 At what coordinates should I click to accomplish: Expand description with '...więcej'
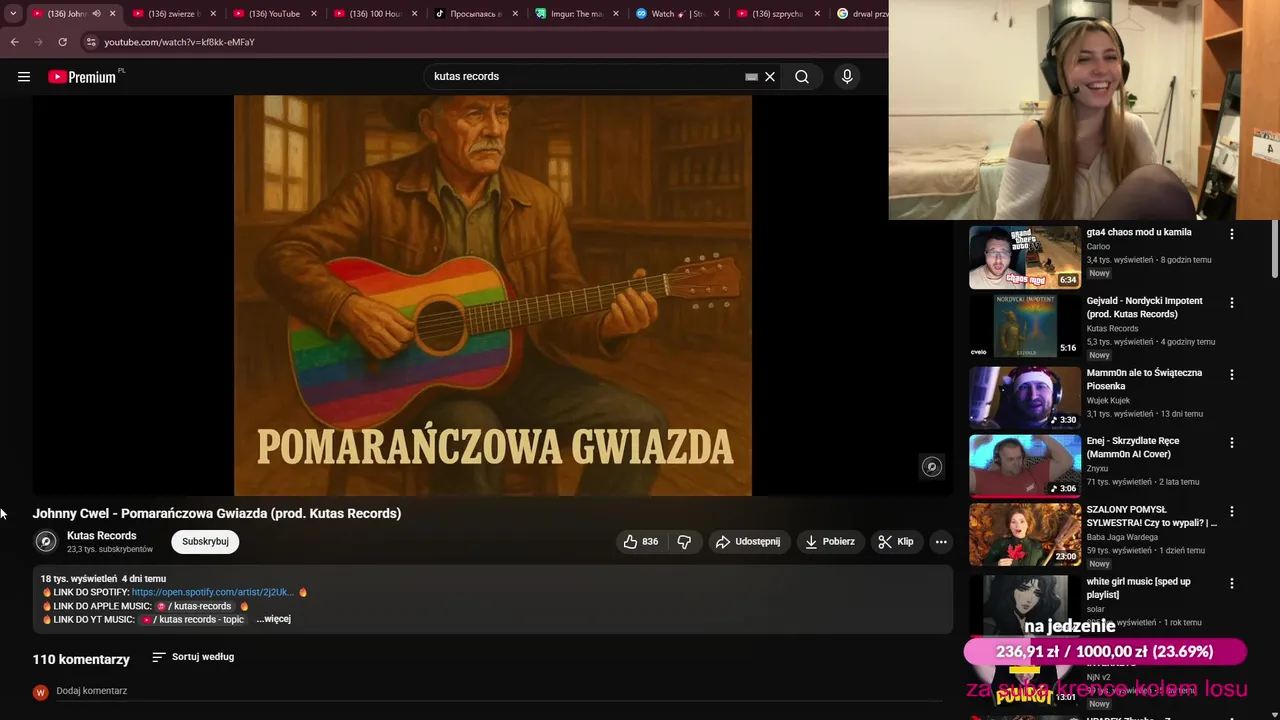[x=273, y=619]
